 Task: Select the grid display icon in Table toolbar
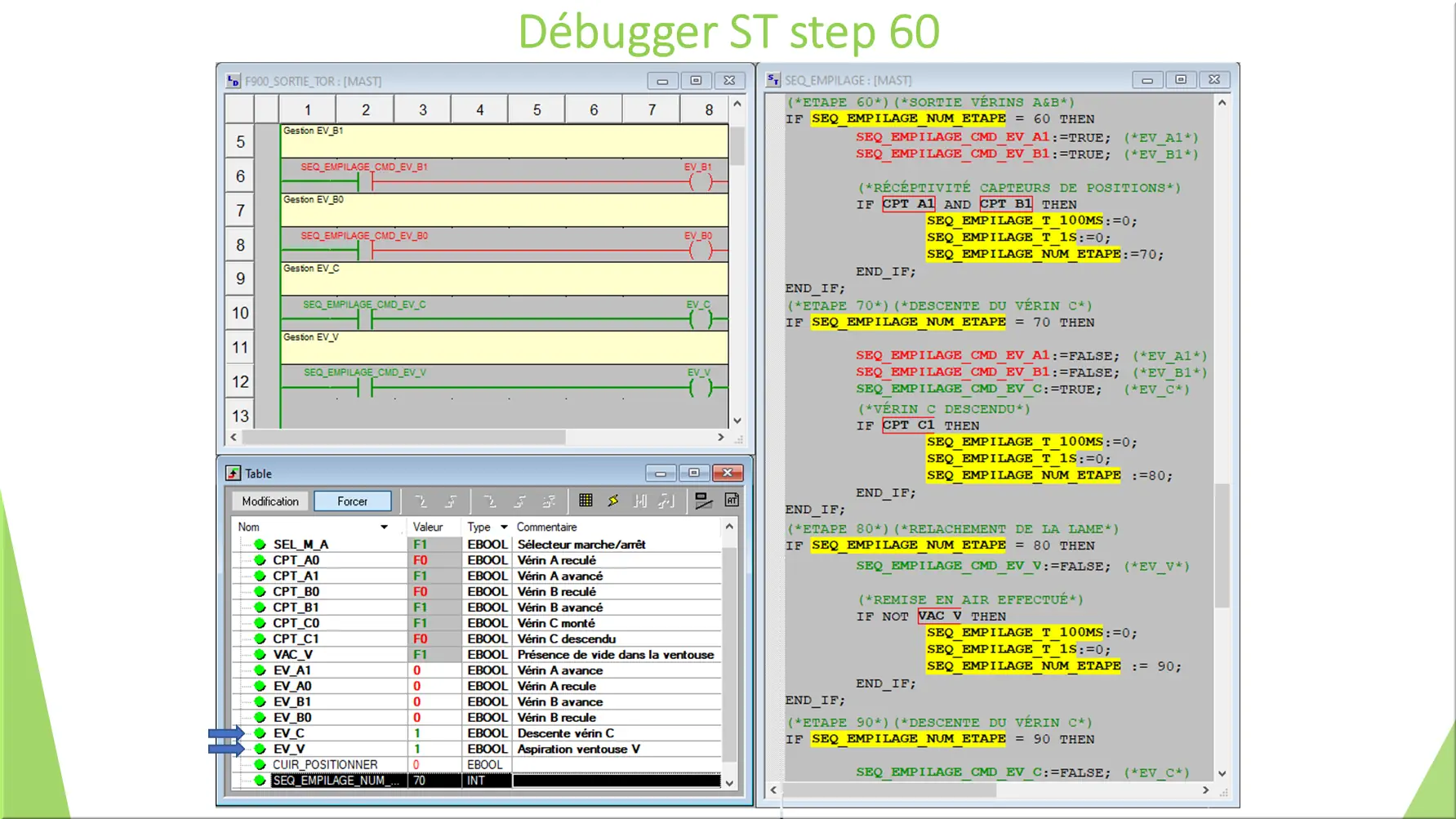pos(587,501)
